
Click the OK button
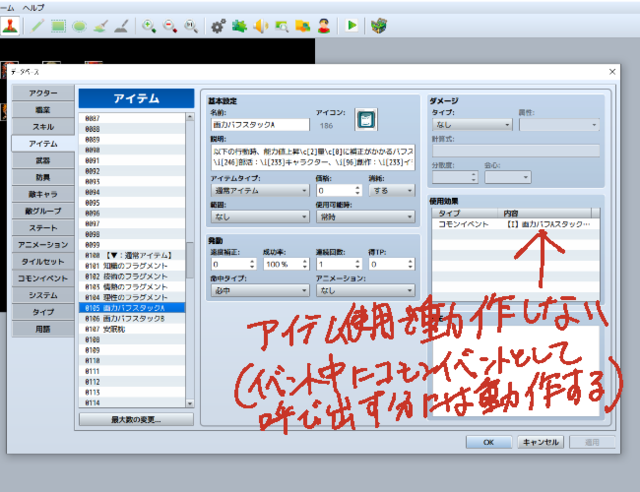click(489, 442)
